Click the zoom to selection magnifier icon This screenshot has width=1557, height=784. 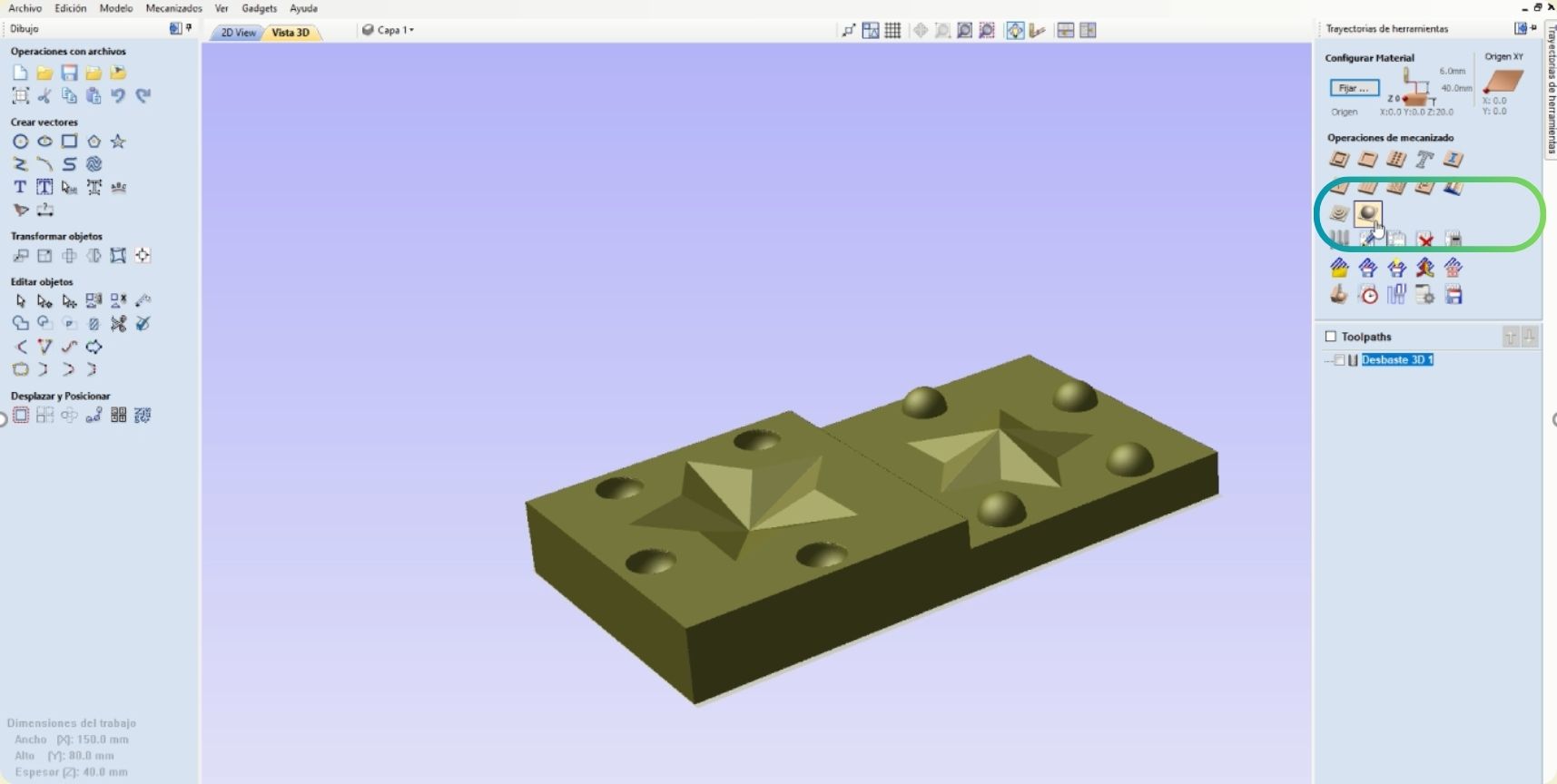[987, 31]
